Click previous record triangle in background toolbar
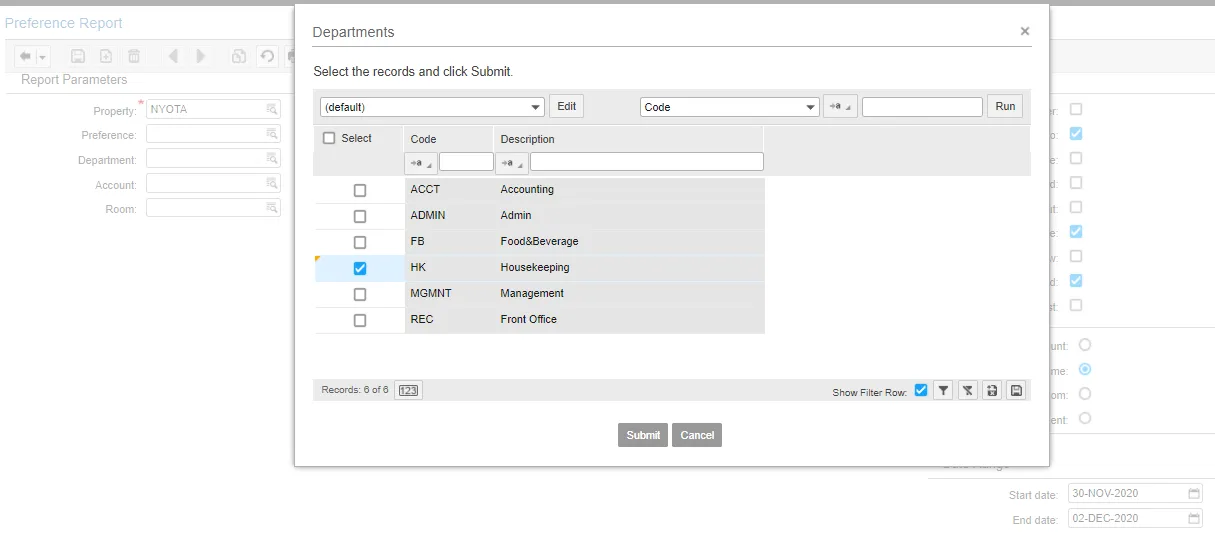This screenshot has height=538, width=1215. [173, 56]
